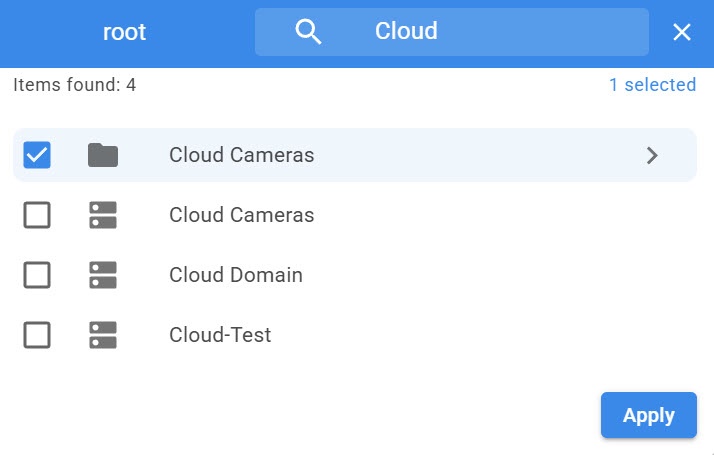
Task: Select the Cloud Domain item label
Action: 236,275
